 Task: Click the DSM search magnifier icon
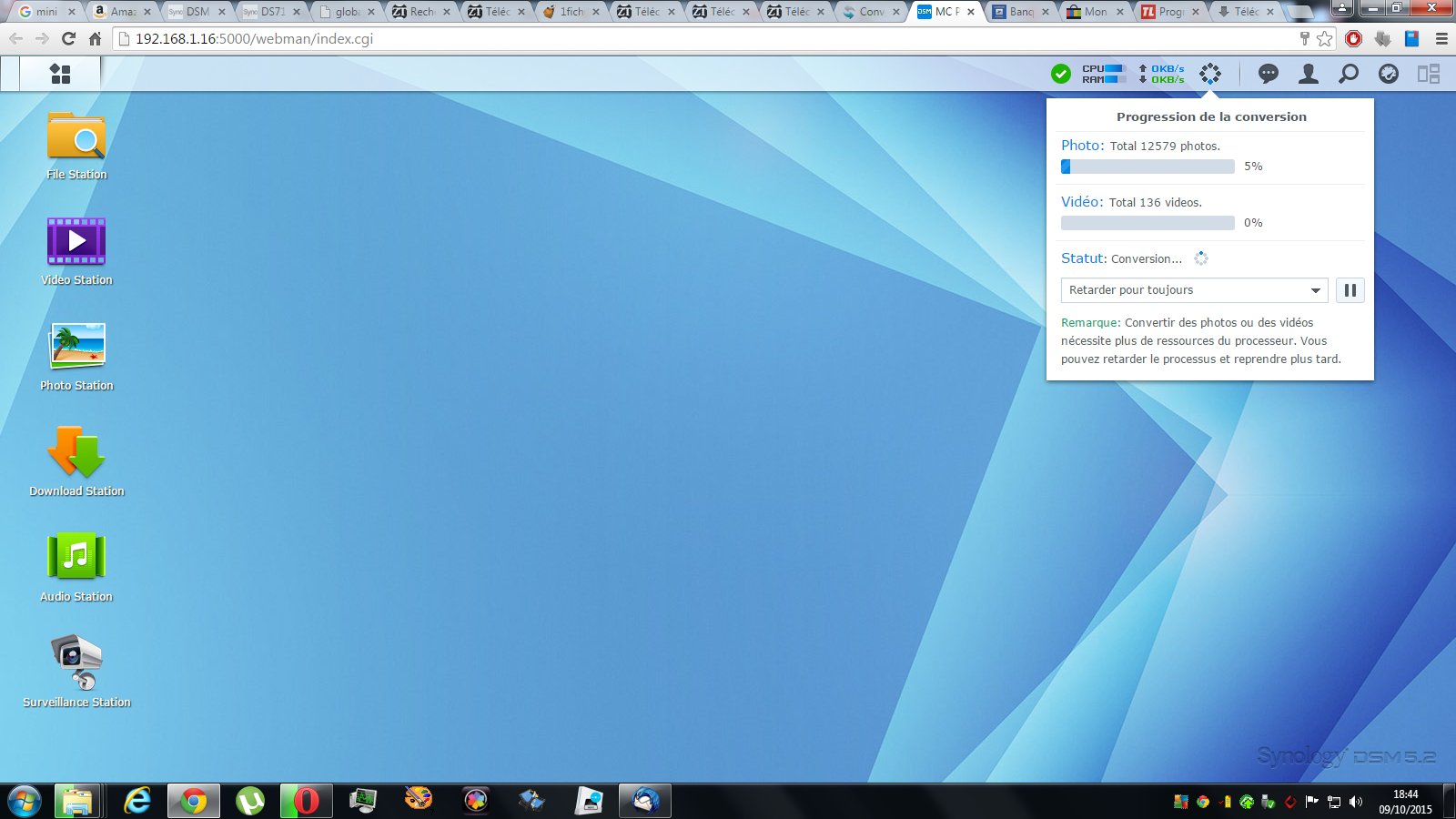tap(1348, 74)
